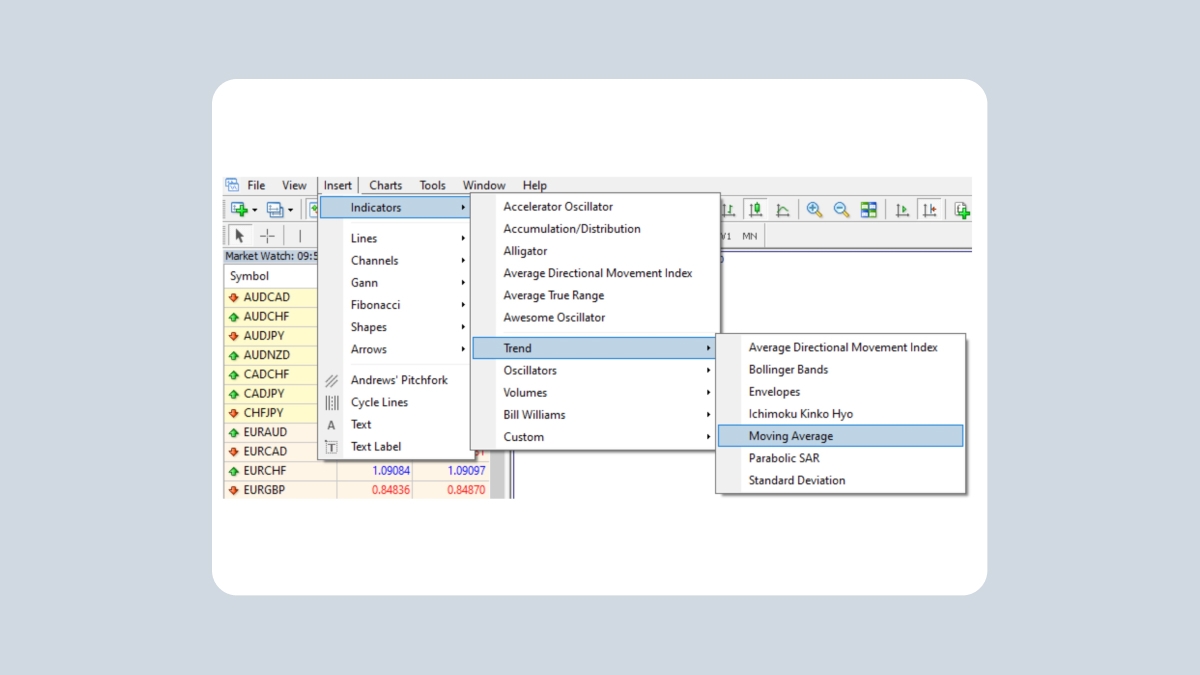This screenshot has height=675, width=1200.
Task: Open the Window menu
Action: point(484,185)
